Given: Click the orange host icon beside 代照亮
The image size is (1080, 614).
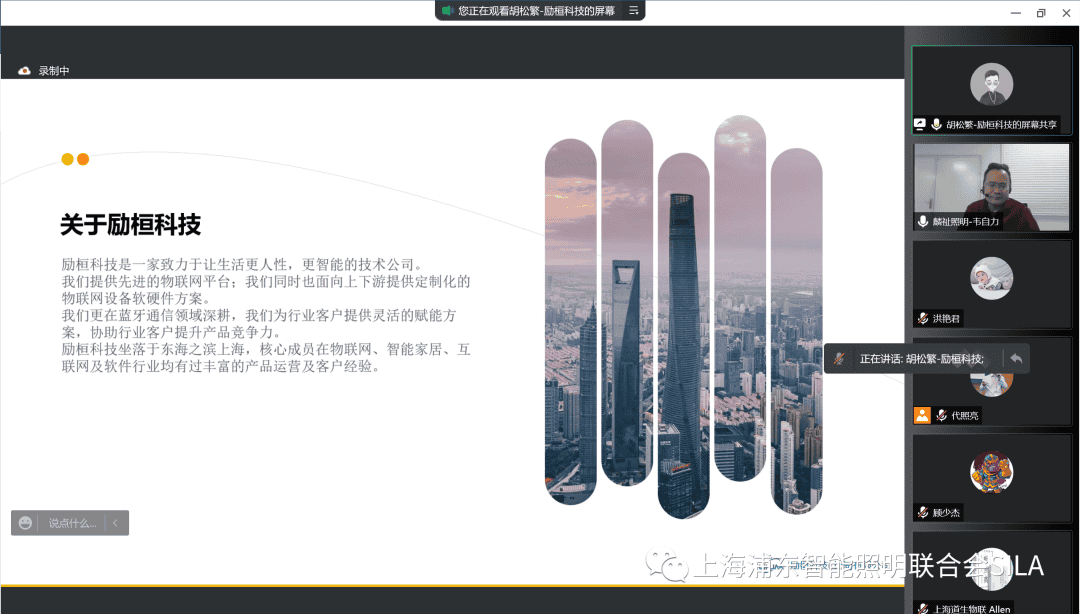Looking at the screenshot, I should pos(922,415).
